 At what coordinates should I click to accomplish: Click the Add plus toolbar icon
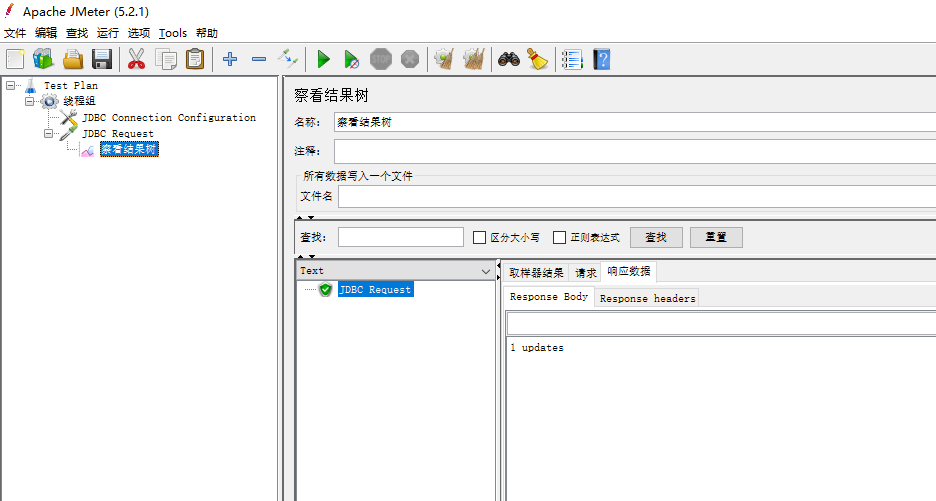(230, 60)
